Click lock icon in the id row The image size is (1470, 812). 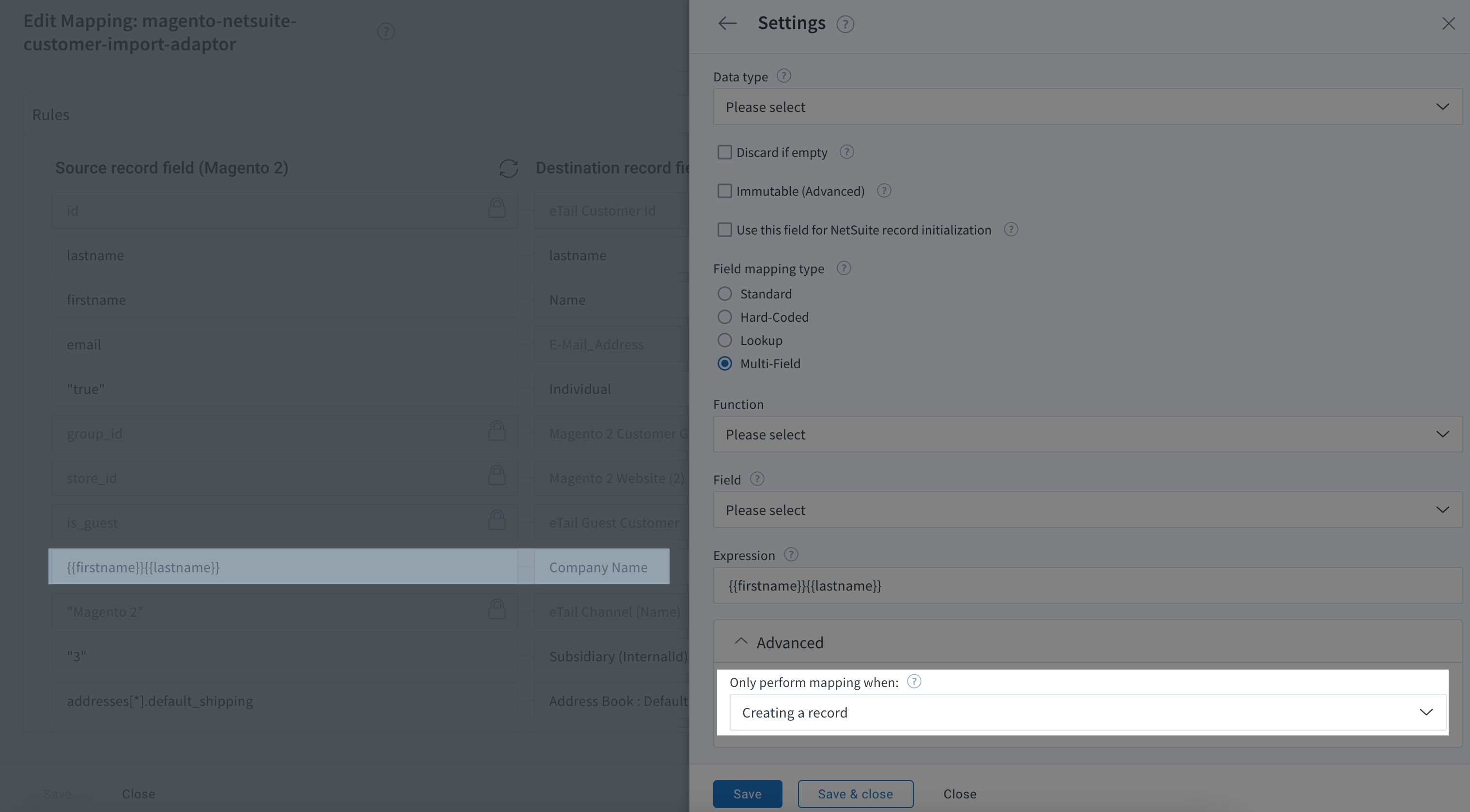(497, 208)
